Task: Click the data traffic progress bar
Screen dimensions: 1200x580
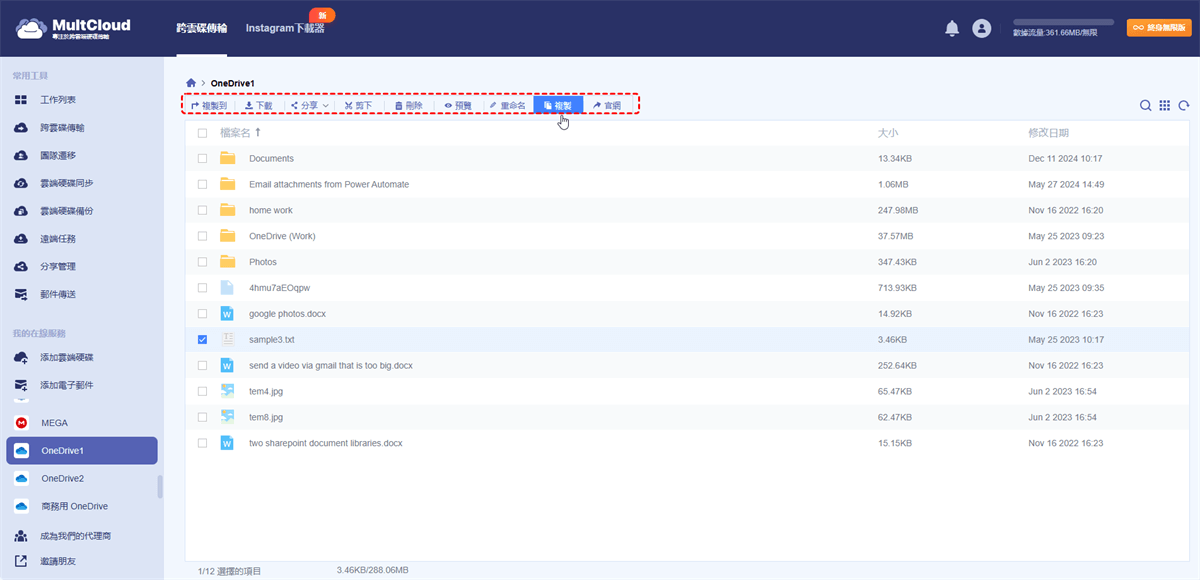Action: [1063, 21]
